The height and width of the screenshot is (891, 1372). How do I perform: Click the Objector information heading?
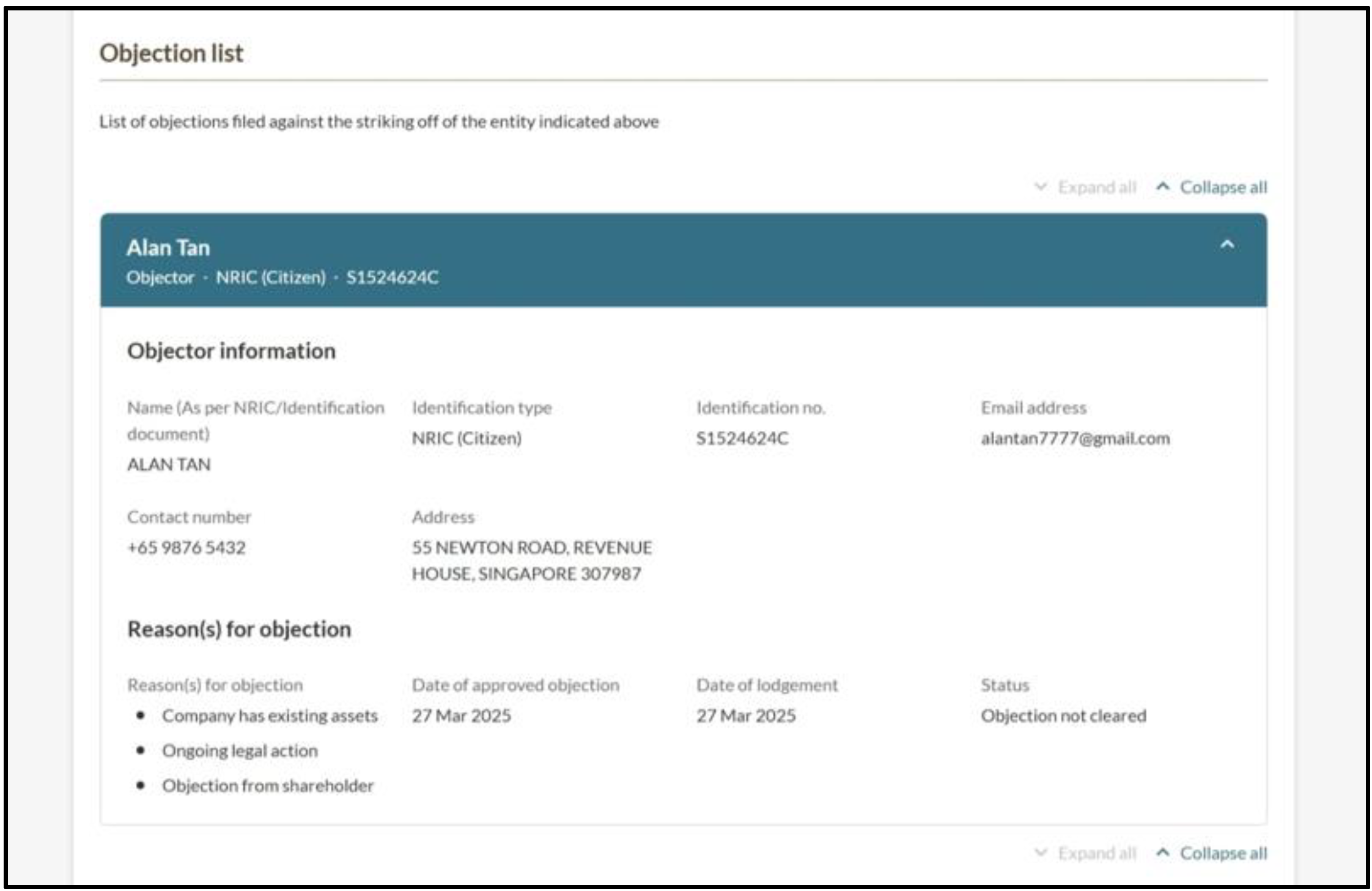pyautogui.click(x=231, y=351)
